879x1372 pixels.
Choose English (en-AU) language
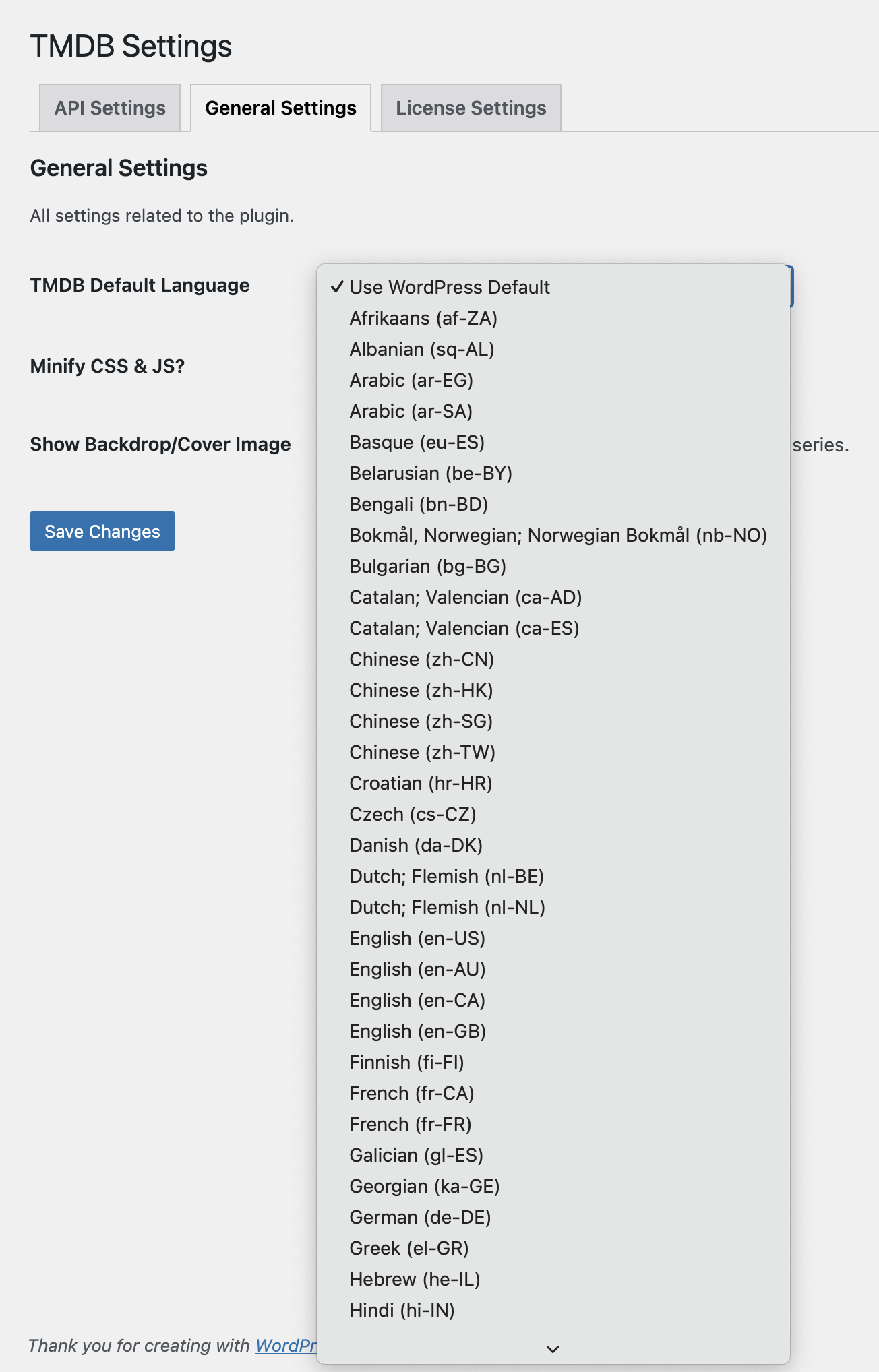[x=553, y=969]
